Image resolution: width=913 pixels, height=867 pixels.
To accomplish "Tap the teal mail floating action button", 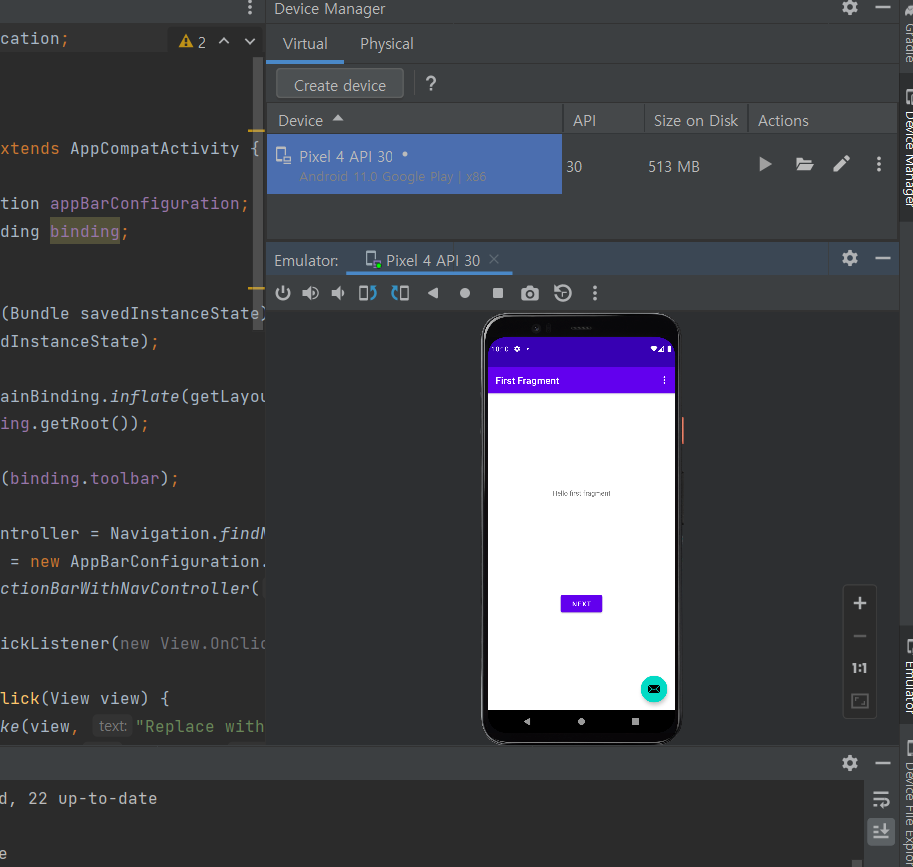I will click(x=653, y=689).
